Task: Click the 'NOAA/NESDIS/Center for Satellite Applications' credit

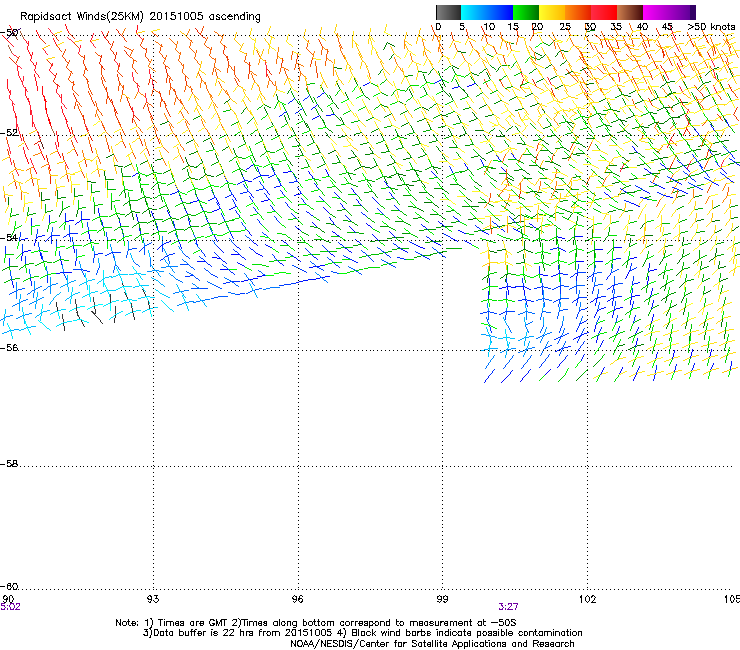Action: (x=400, y=644)
